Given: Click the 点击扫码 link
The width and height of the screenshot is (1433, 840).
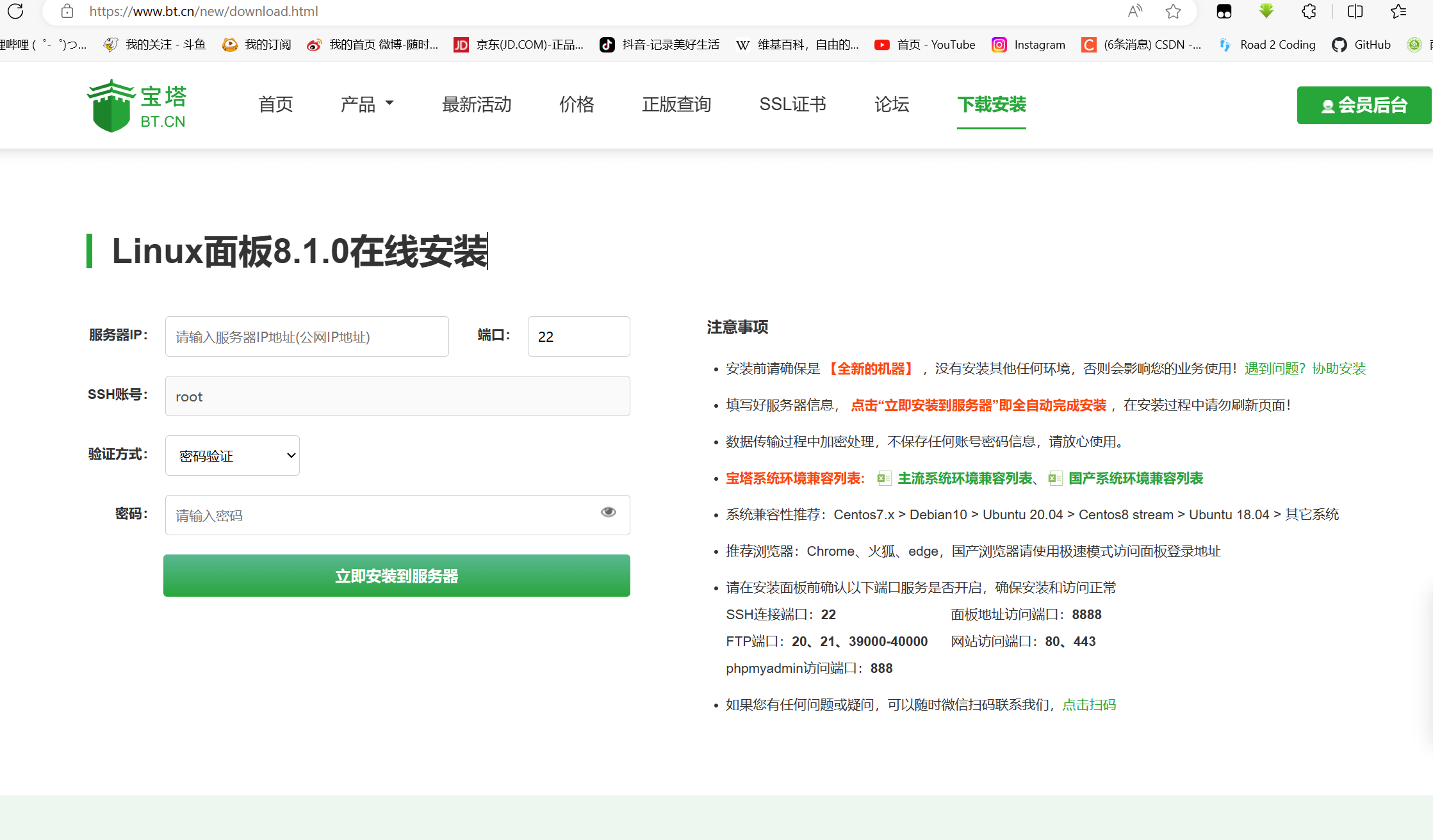Looking at the screenshot, I should pos(1089,704).
